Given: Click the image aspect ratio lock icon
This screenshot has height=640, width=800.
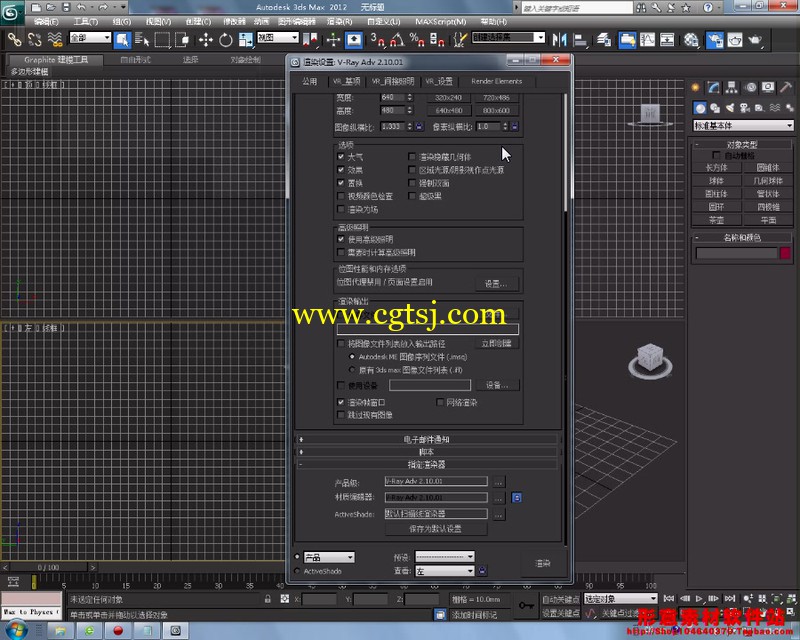Looking at the screenshot, I should (x=419, y=127).
